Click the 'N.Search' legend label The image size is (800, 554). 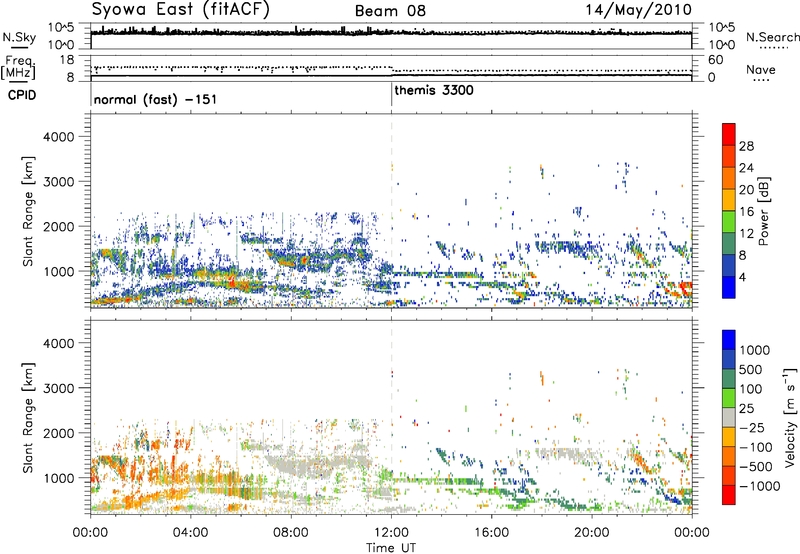pos(772,37)
